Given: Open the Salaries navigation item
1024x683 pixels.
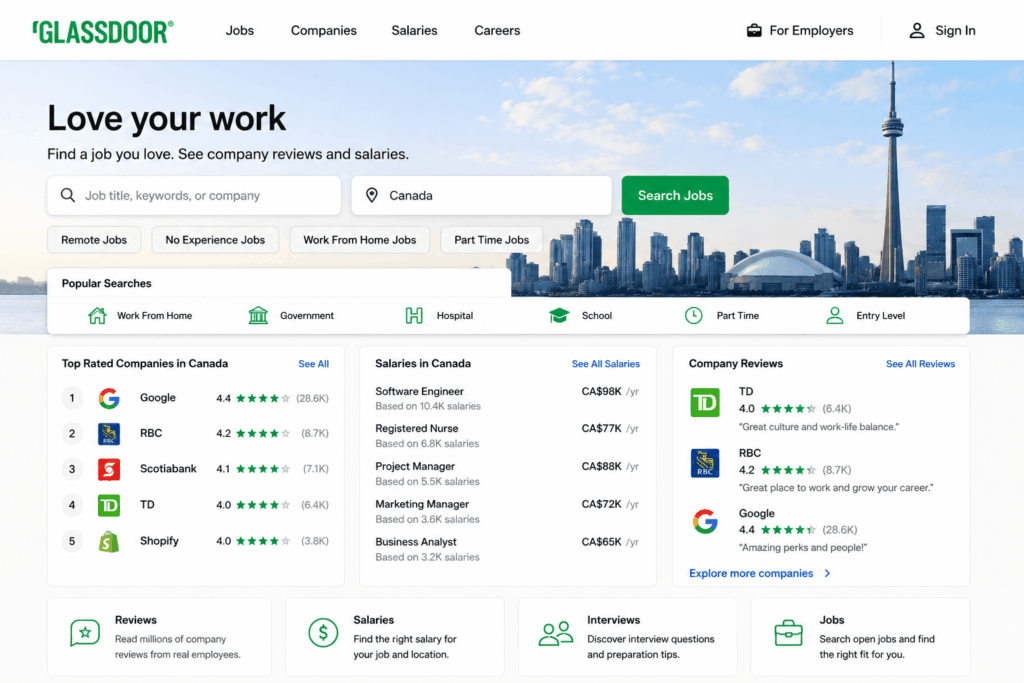Looking at the screenshot, I should click(414, 31).
